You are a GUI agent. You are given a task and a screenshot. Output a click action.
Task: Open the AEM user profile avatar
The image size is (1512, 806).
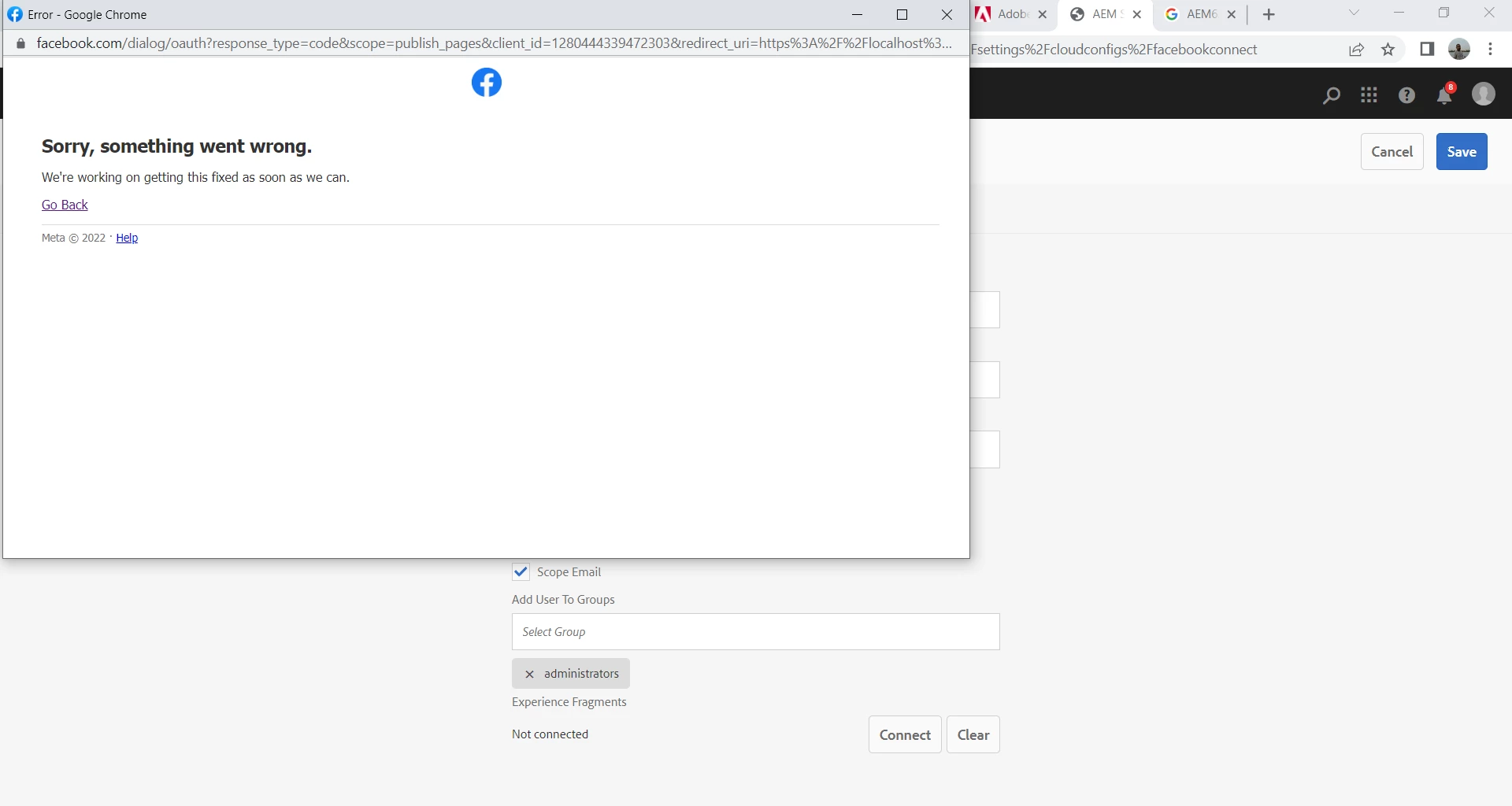click(1484, 94)
